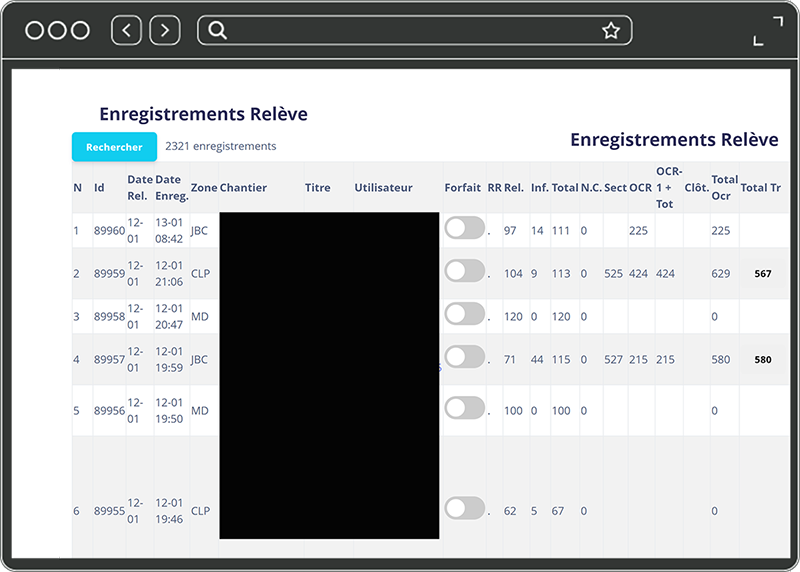The image size is (800, 572).
Task: Click Date Enreg. cell 12-01 20:47
Action: [169, 316]
